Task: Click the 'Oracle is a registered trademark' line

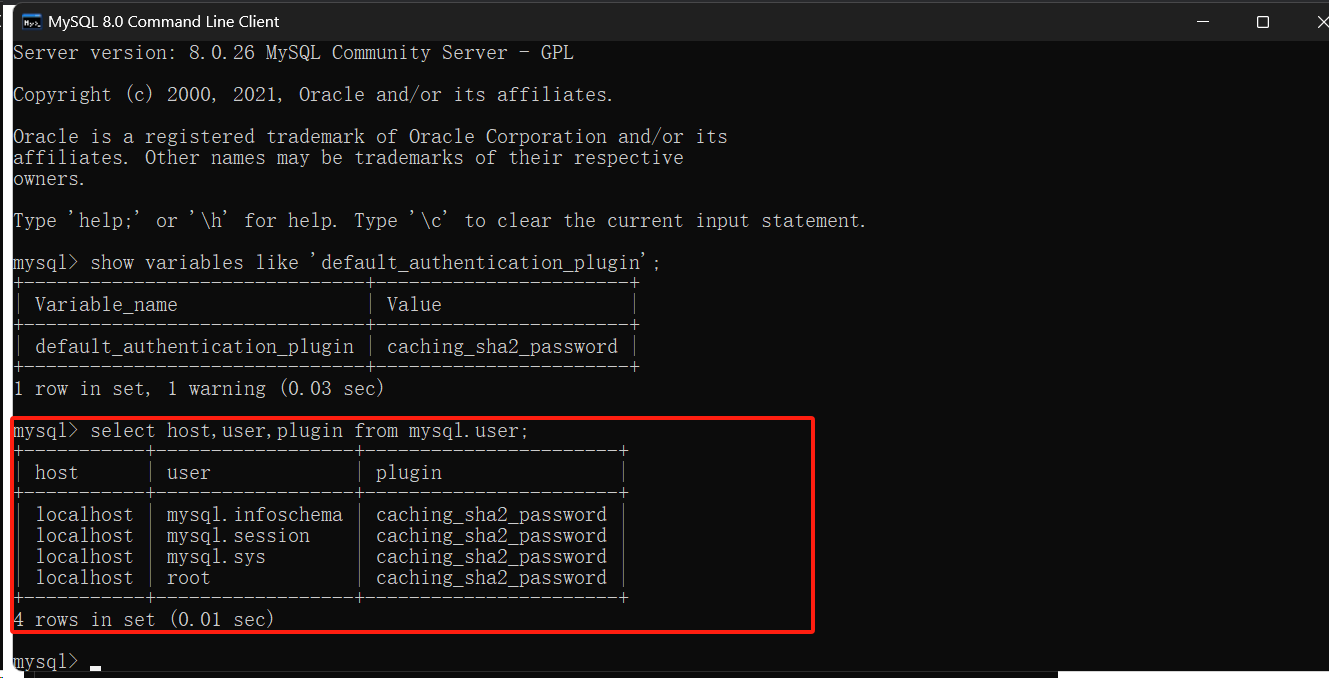Action: tap(370, 137)
